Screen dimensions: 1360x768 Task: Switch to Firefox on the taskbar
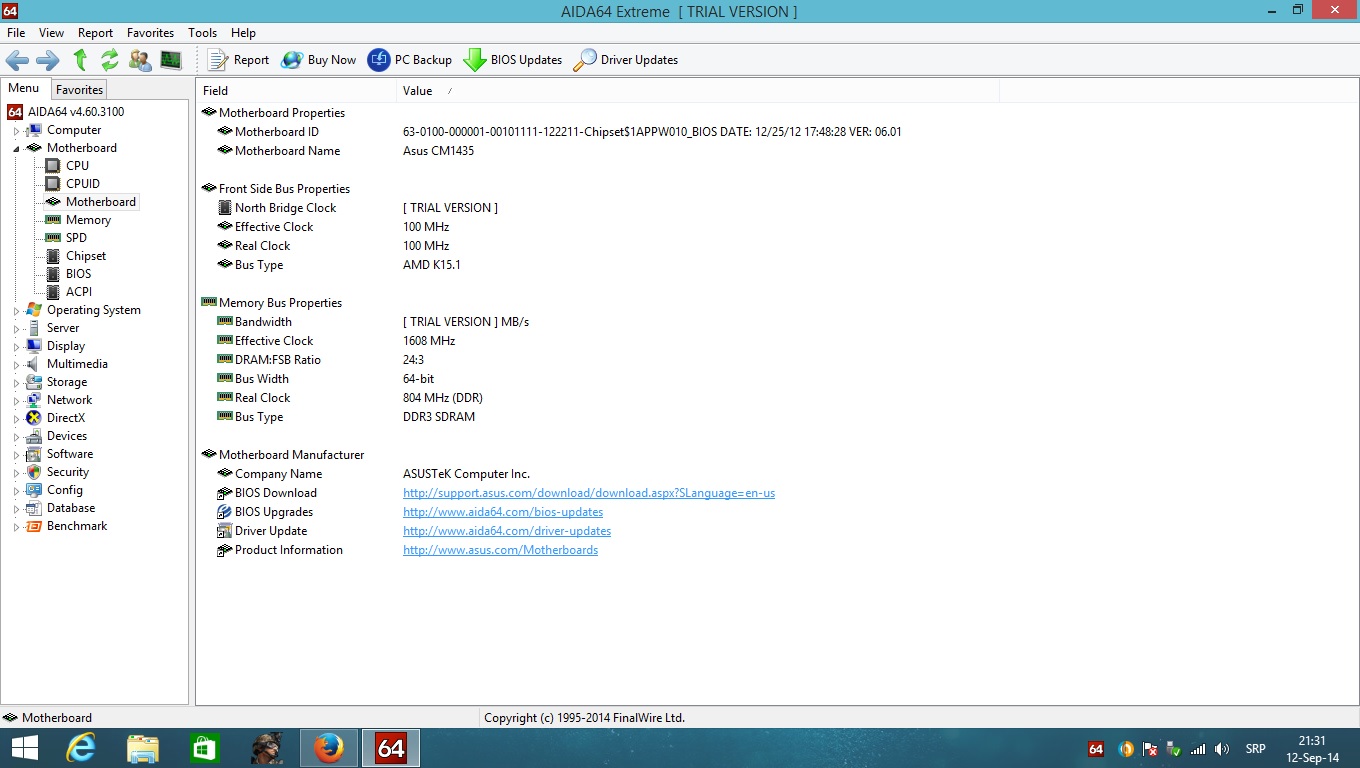point(328,748)
